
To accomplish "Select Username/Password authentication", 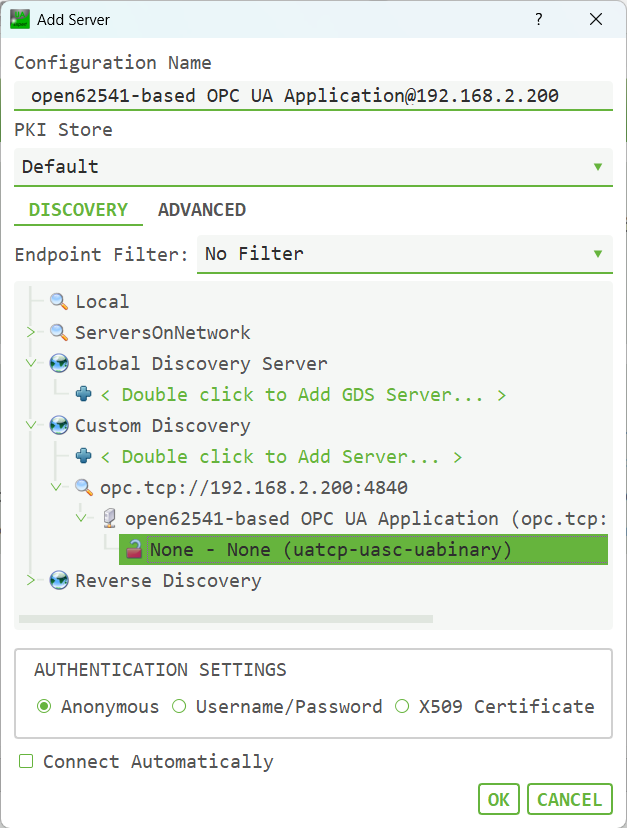I will (x=179, y=706).
